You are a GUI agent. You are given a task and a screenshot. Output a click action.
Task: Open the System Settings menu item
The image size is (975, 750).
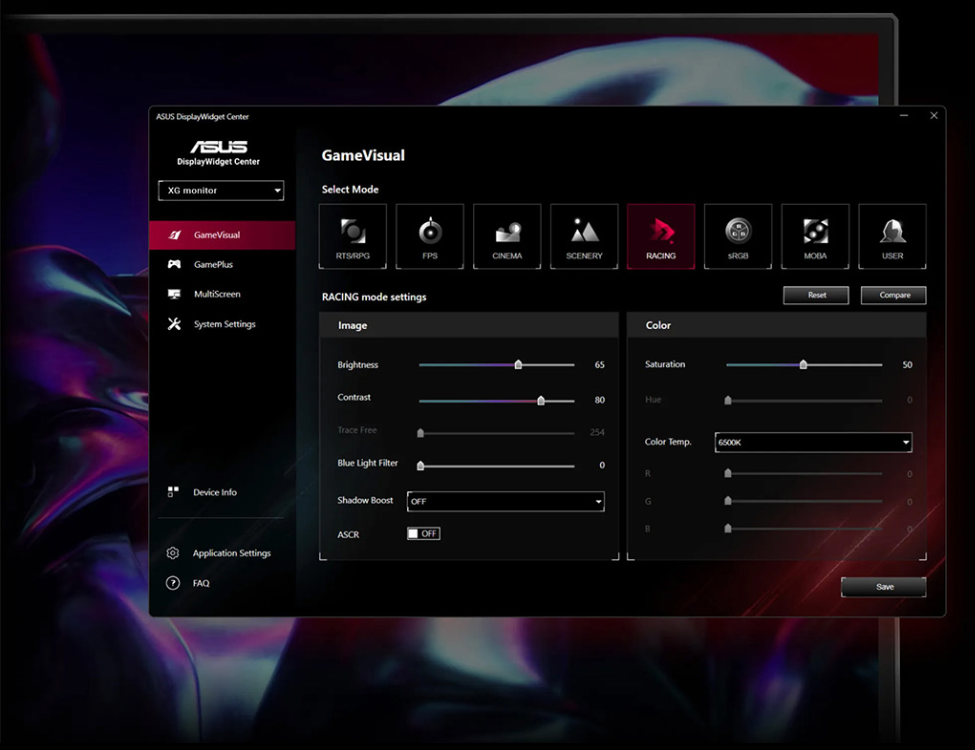[x=222, y=324]
